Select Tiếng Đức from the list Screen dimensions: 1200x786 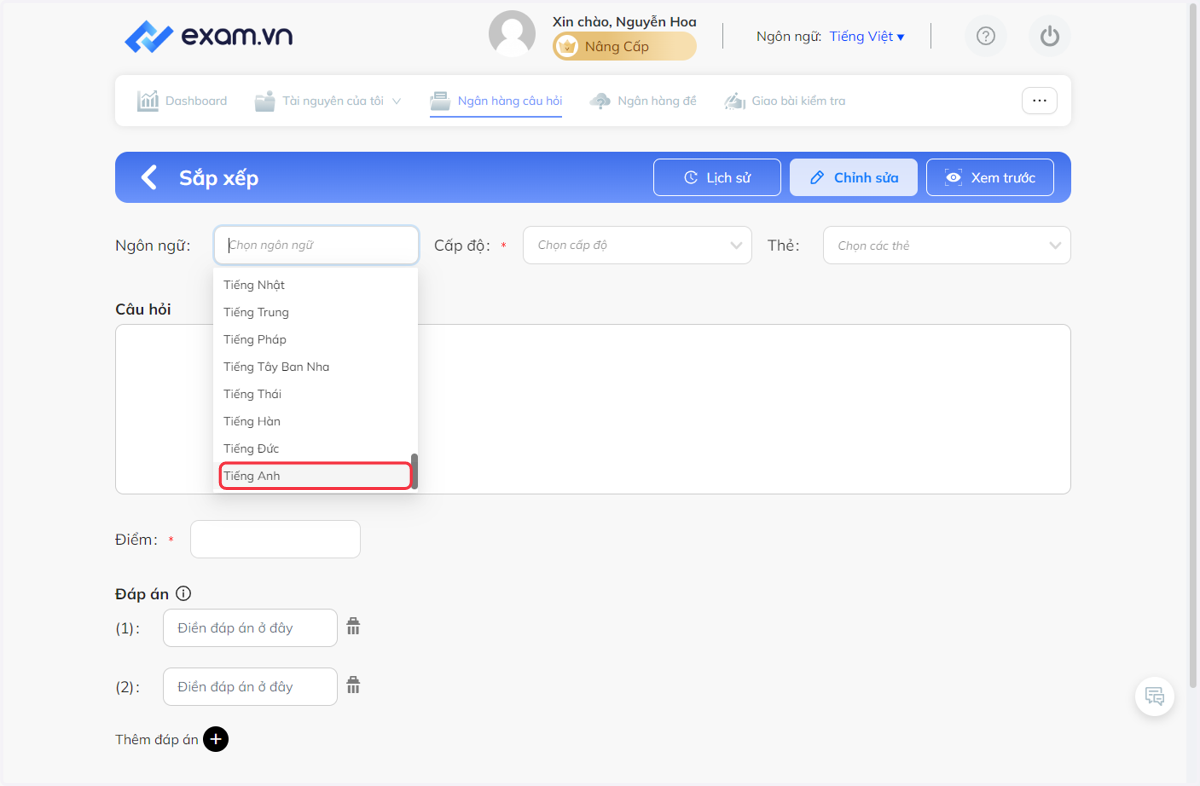pos(315,448)
